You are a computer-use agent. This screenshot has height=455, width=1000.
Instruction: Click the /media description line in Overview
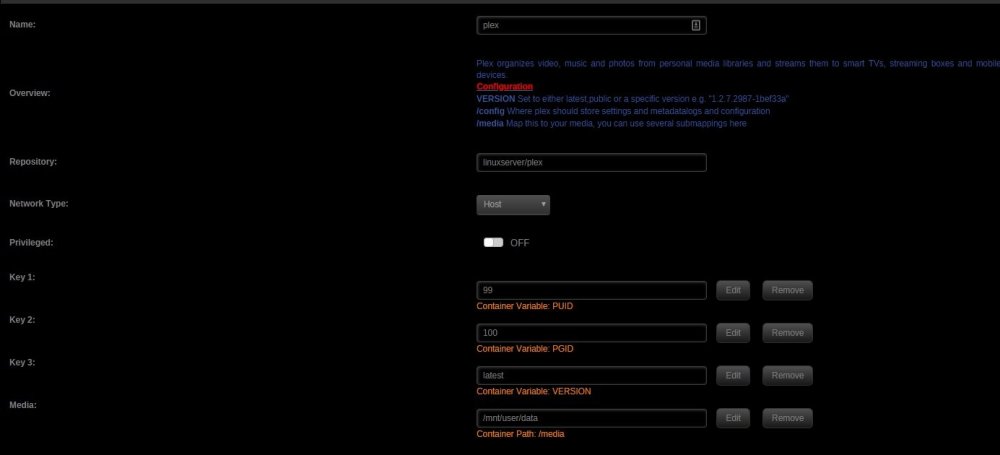tap(611, 124)
